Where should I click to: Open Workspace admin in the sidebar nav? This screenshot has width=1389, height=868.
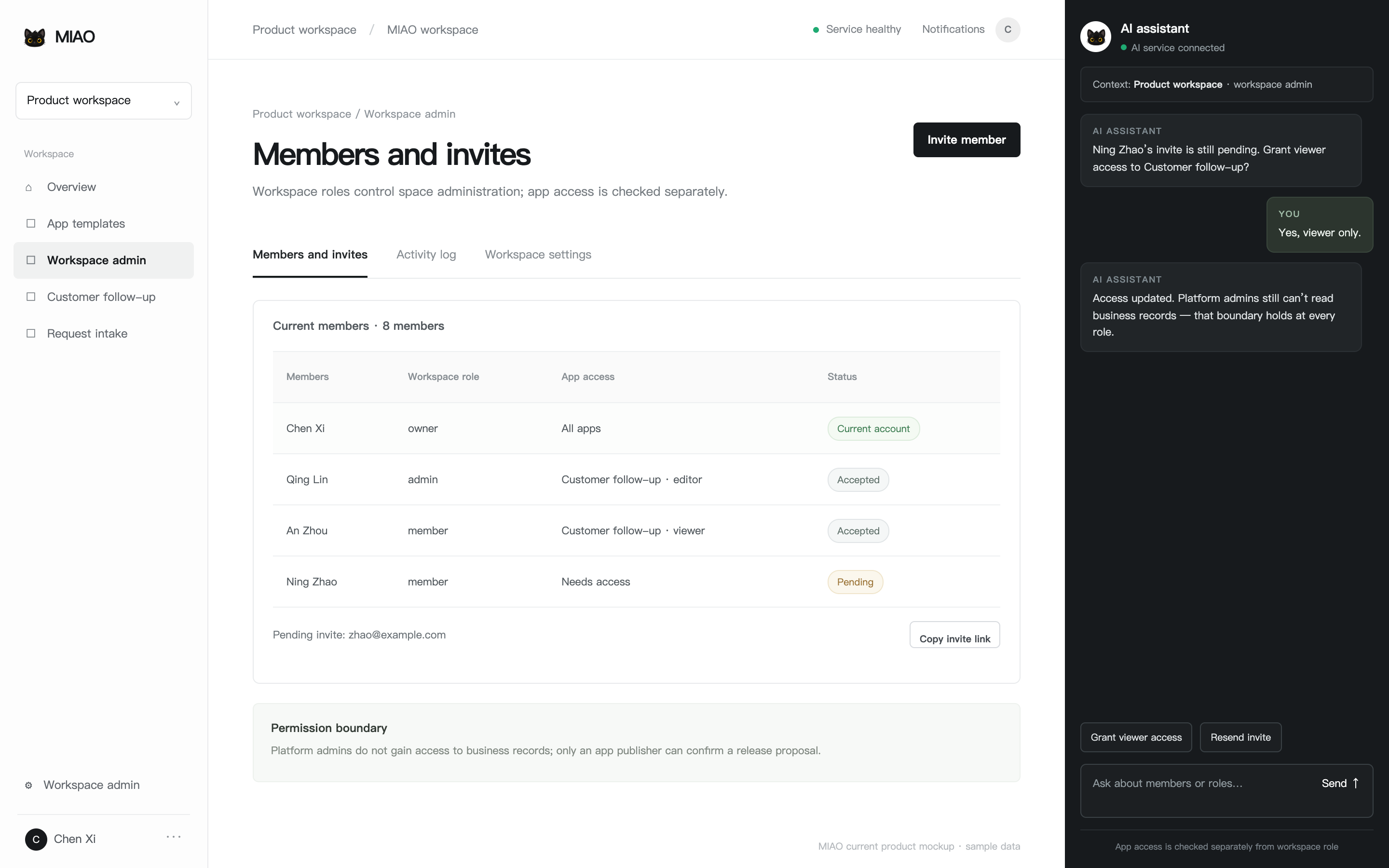(x=104, y=260)
